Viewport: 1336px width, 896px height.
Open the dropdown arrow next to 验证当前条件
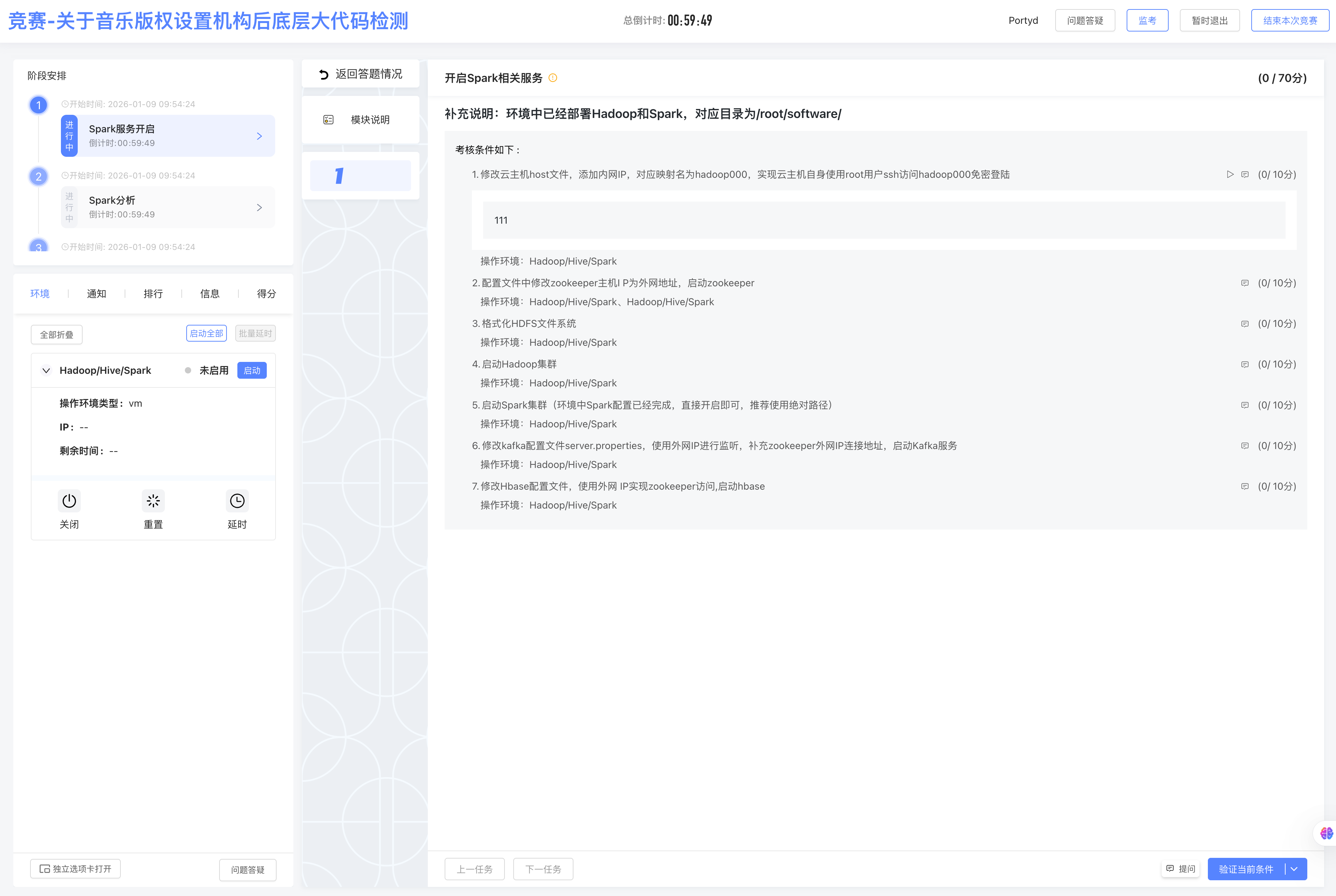(x=1295, y=869)
